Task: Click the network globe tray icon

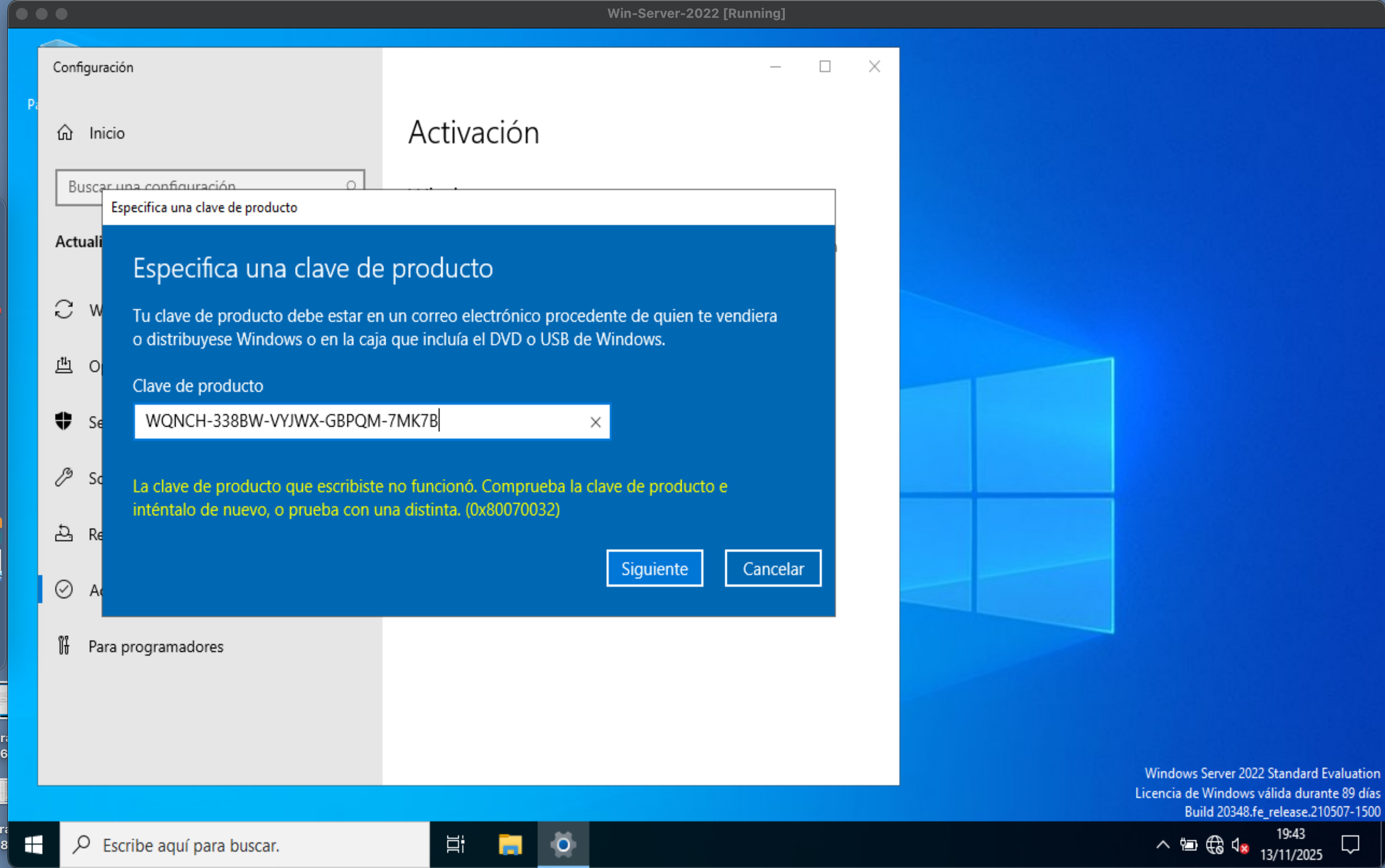Action: click(x=1214, y=845)
